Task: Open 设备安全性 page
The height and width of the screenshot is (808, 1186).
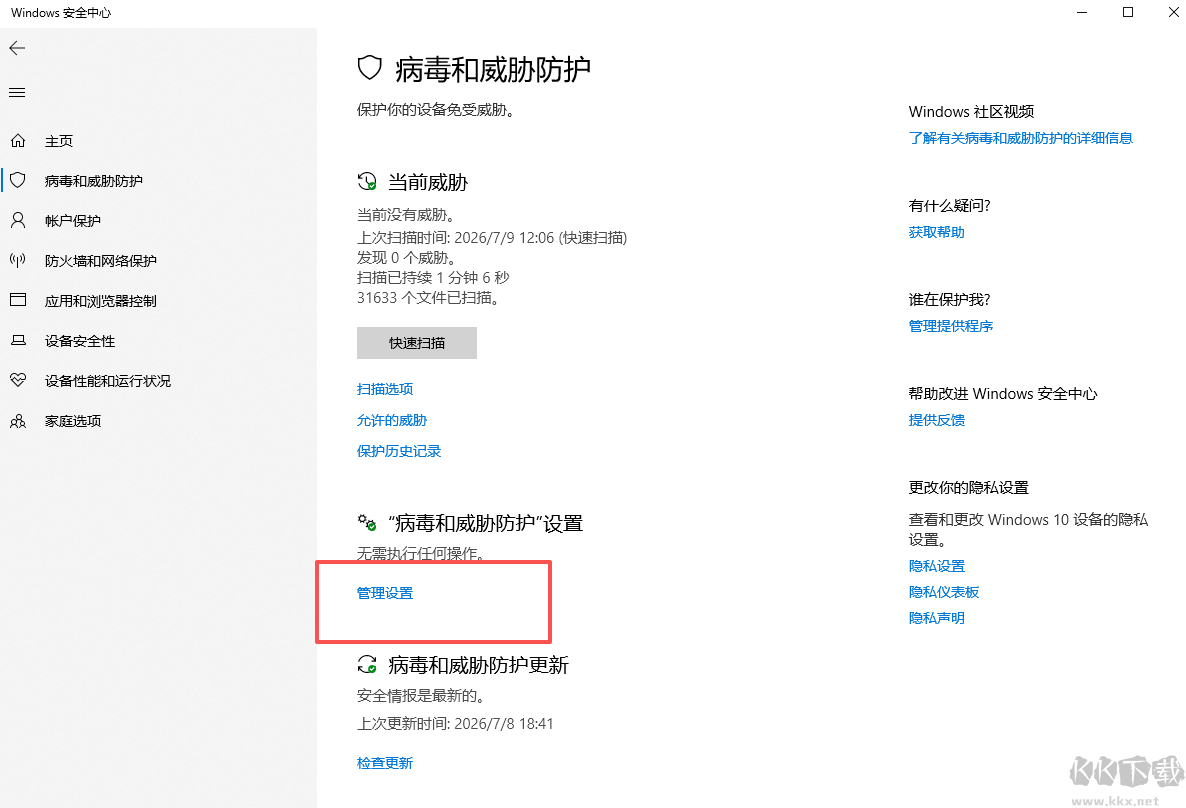Action: pos(80,341)
